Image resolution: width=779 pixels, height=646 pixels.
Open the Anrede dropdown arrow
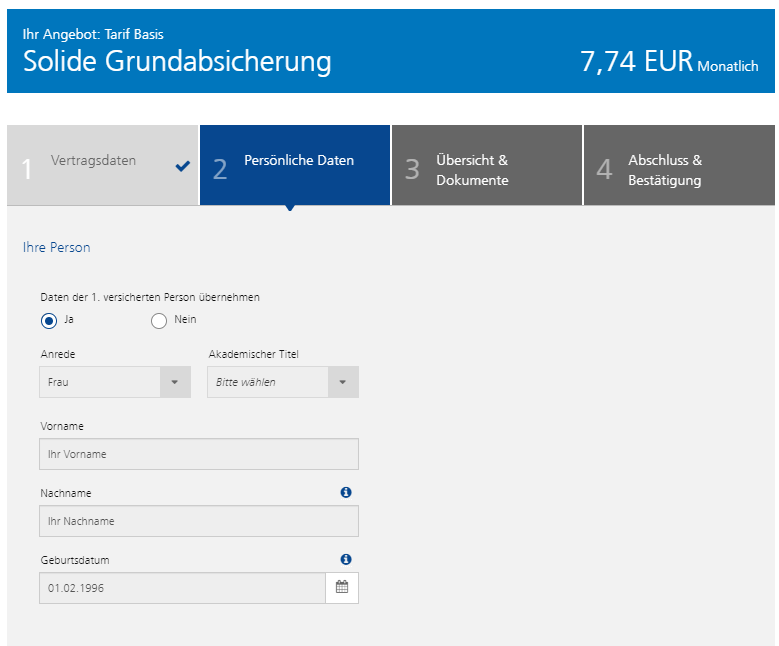pos(175,382)
